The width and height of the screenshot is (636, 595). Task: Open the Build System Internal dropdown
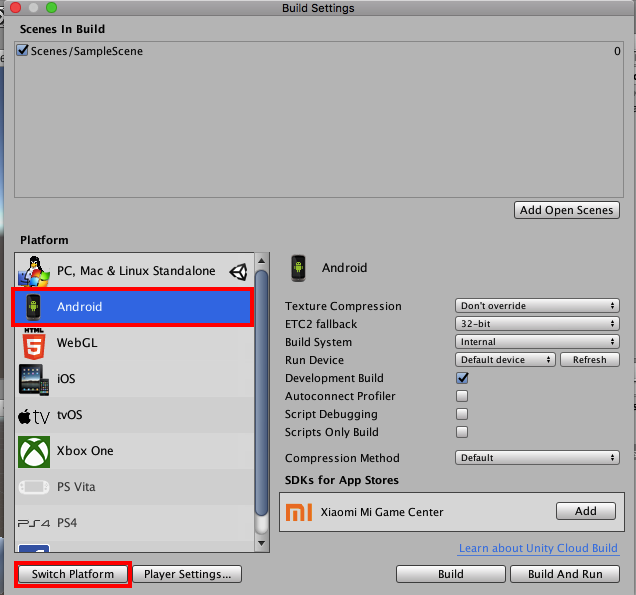537,342
